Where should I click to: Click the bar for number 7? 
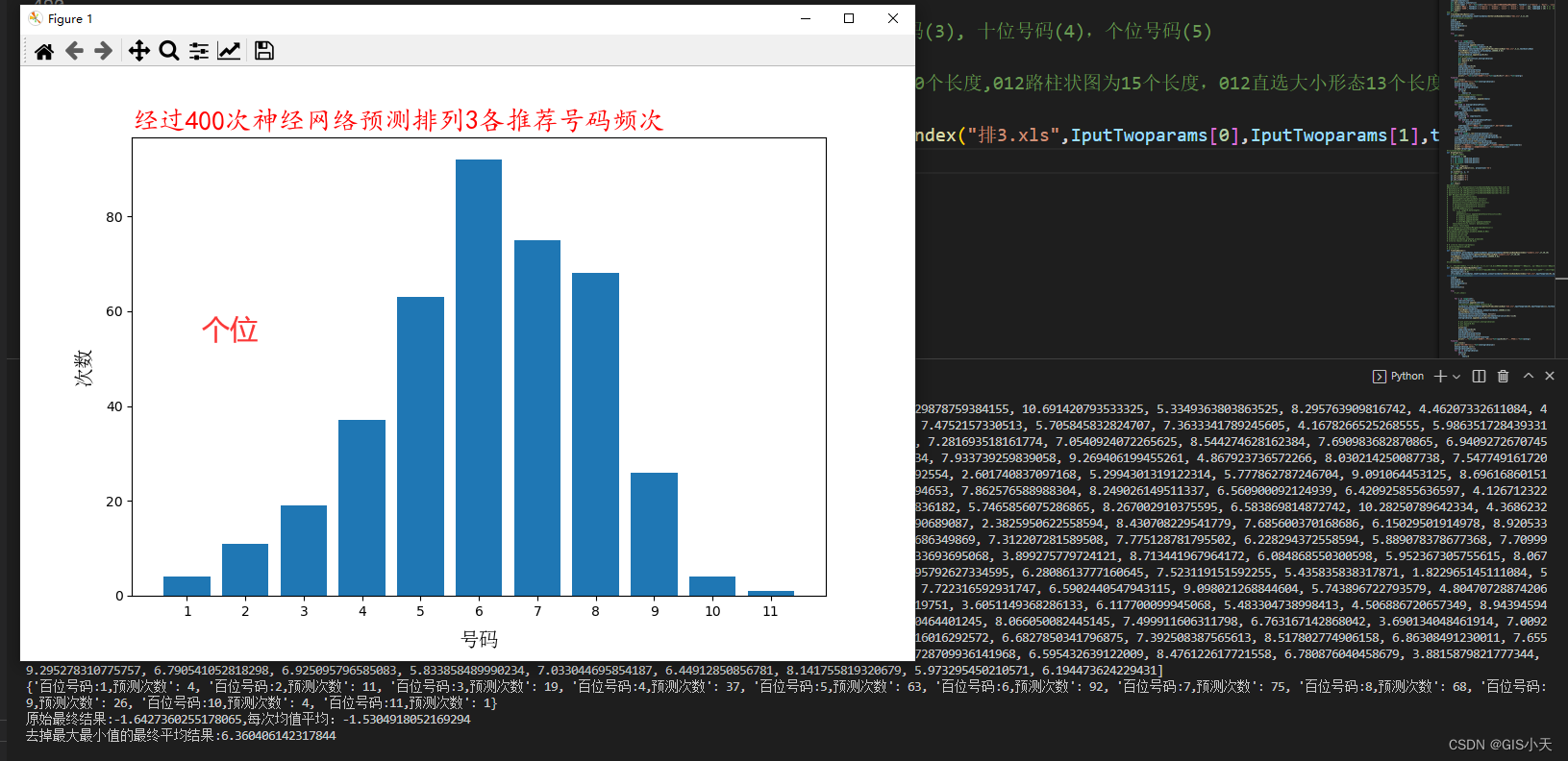pyautogui.click(x=537, y=418)
